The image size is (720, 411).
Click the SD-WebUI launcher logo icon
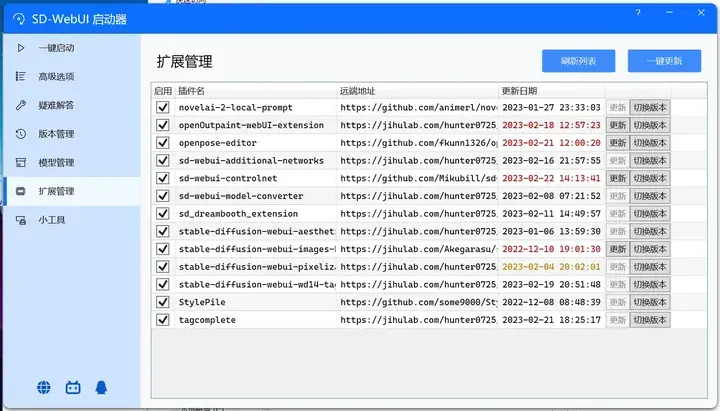[x=19, y=19]
